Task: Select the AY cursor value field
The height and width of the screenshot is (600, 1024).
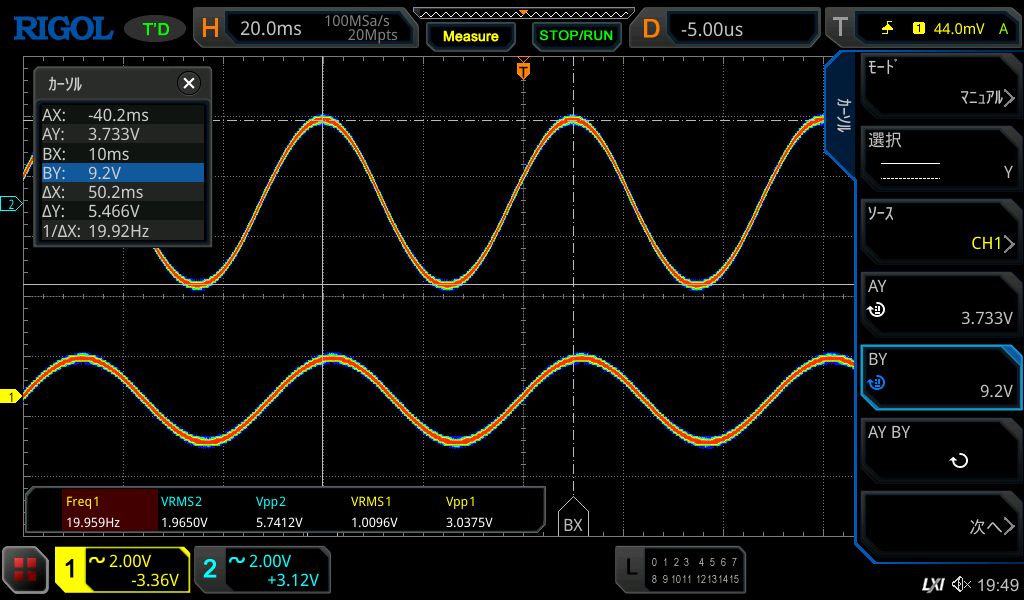Action: point(939,303)
